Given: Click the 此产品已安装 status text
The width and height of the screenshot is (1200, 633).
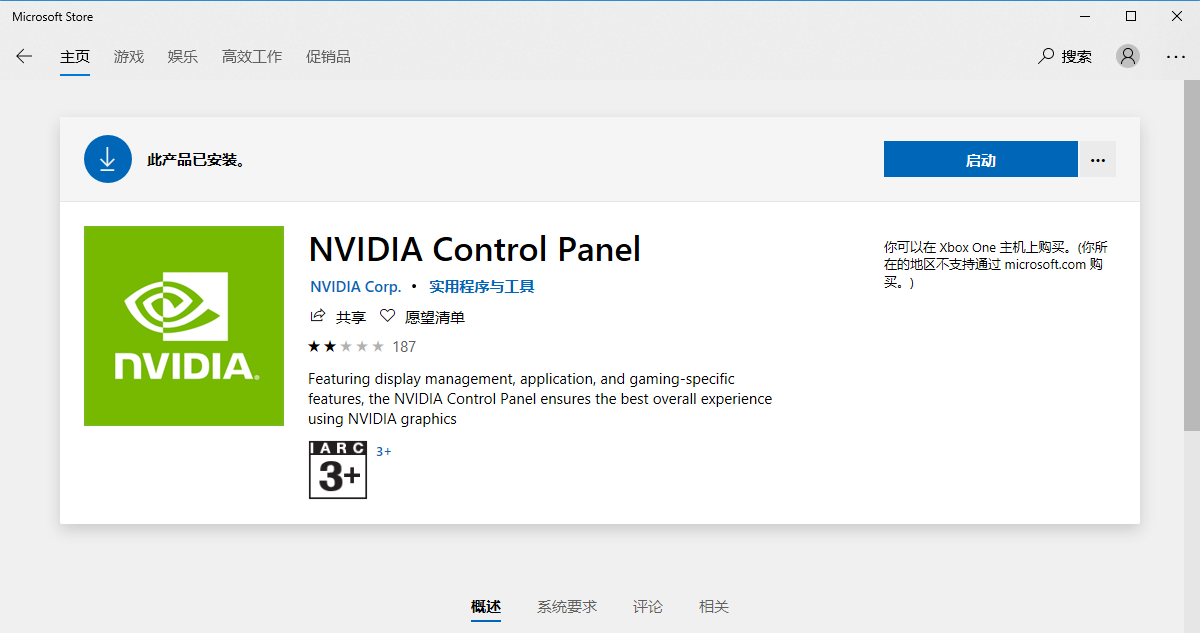Looking at the screenshot, I should coord(196,160).
